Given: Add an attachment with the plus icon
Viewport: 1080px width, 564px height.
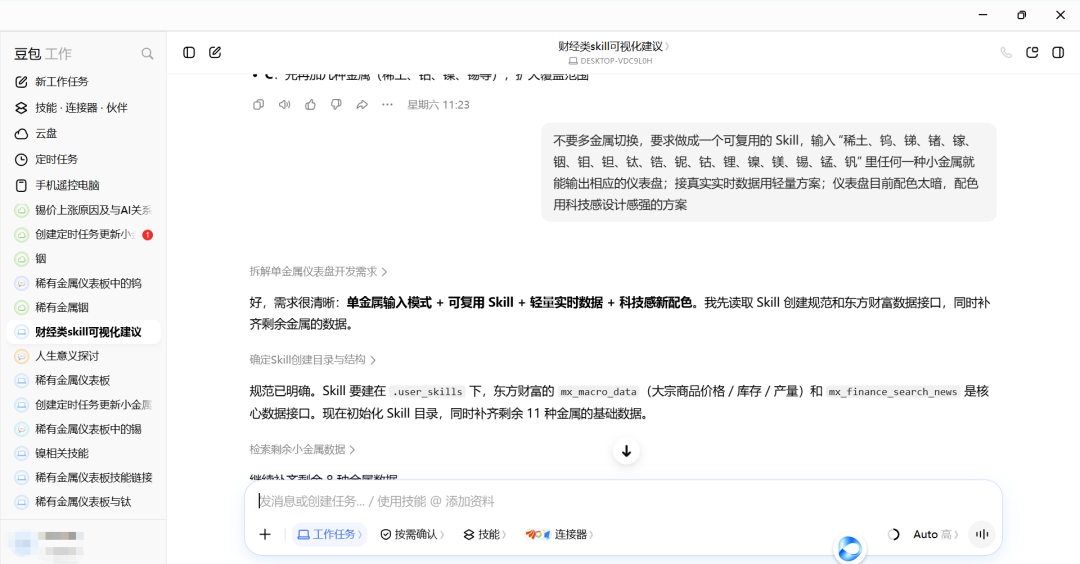Looking at the screenshot, I should point(265,534).
